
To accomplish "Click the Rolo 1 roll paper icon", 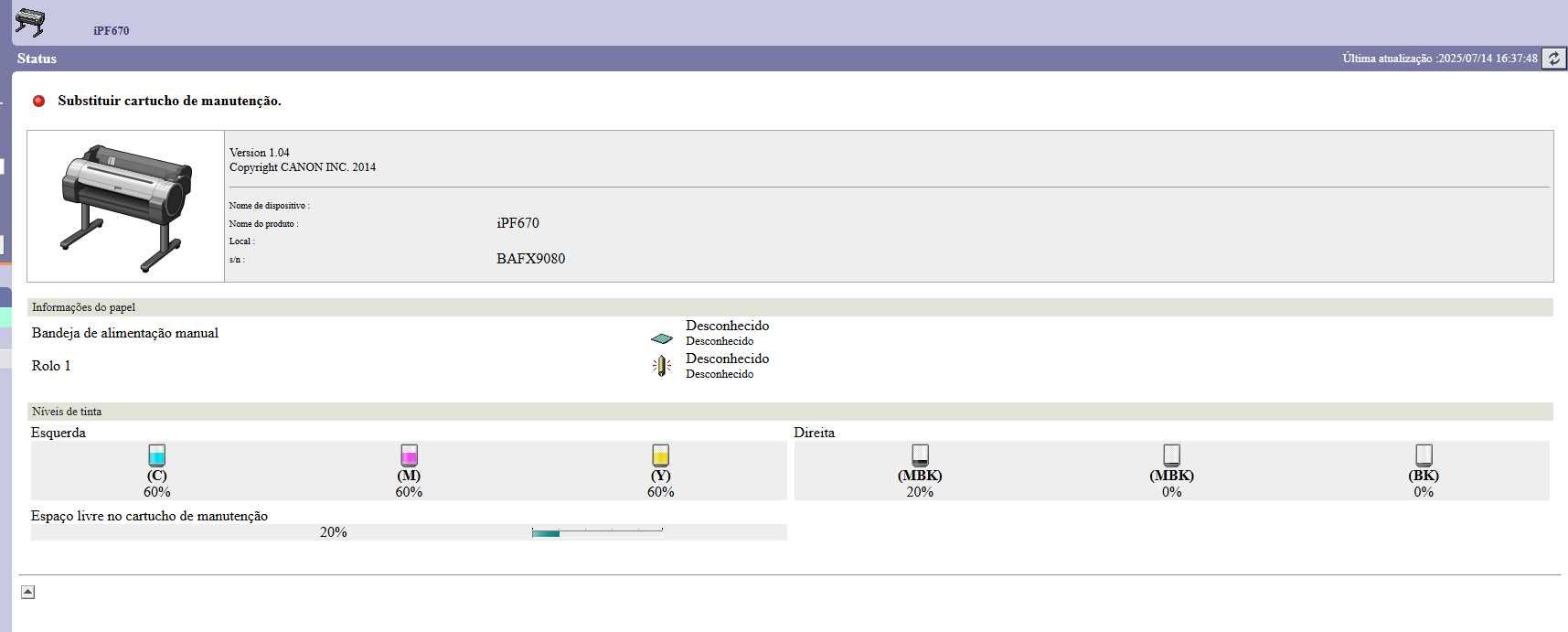I will 662,367.
